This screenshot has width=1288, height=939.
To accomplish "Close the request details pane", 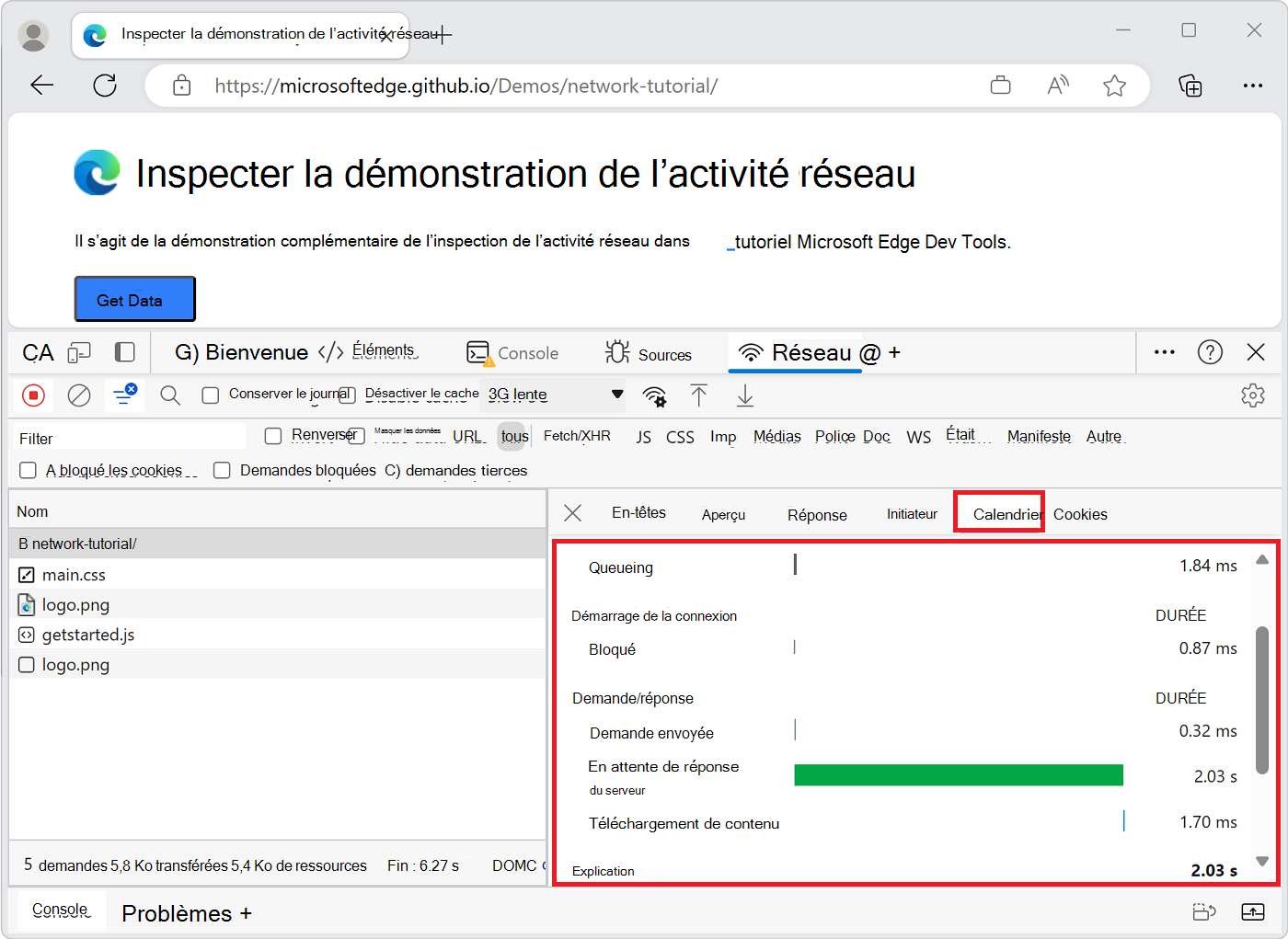I will pos(572,513).
